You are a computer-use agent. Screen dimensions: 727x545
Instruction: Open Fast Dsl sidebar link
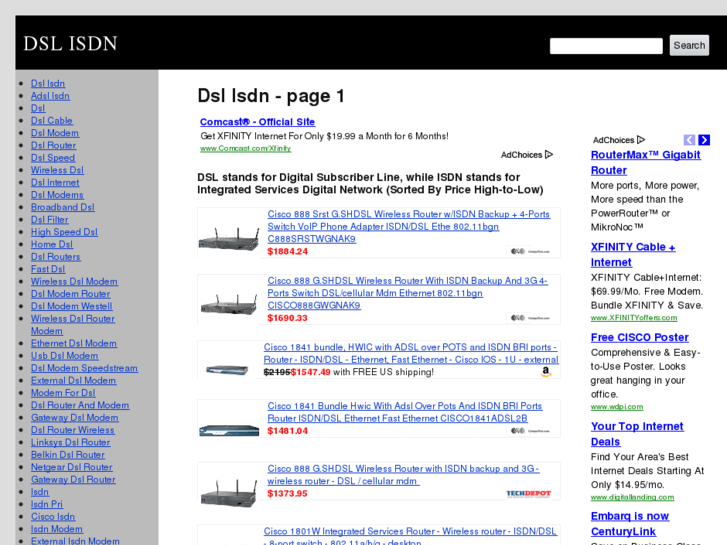(48, 269)
